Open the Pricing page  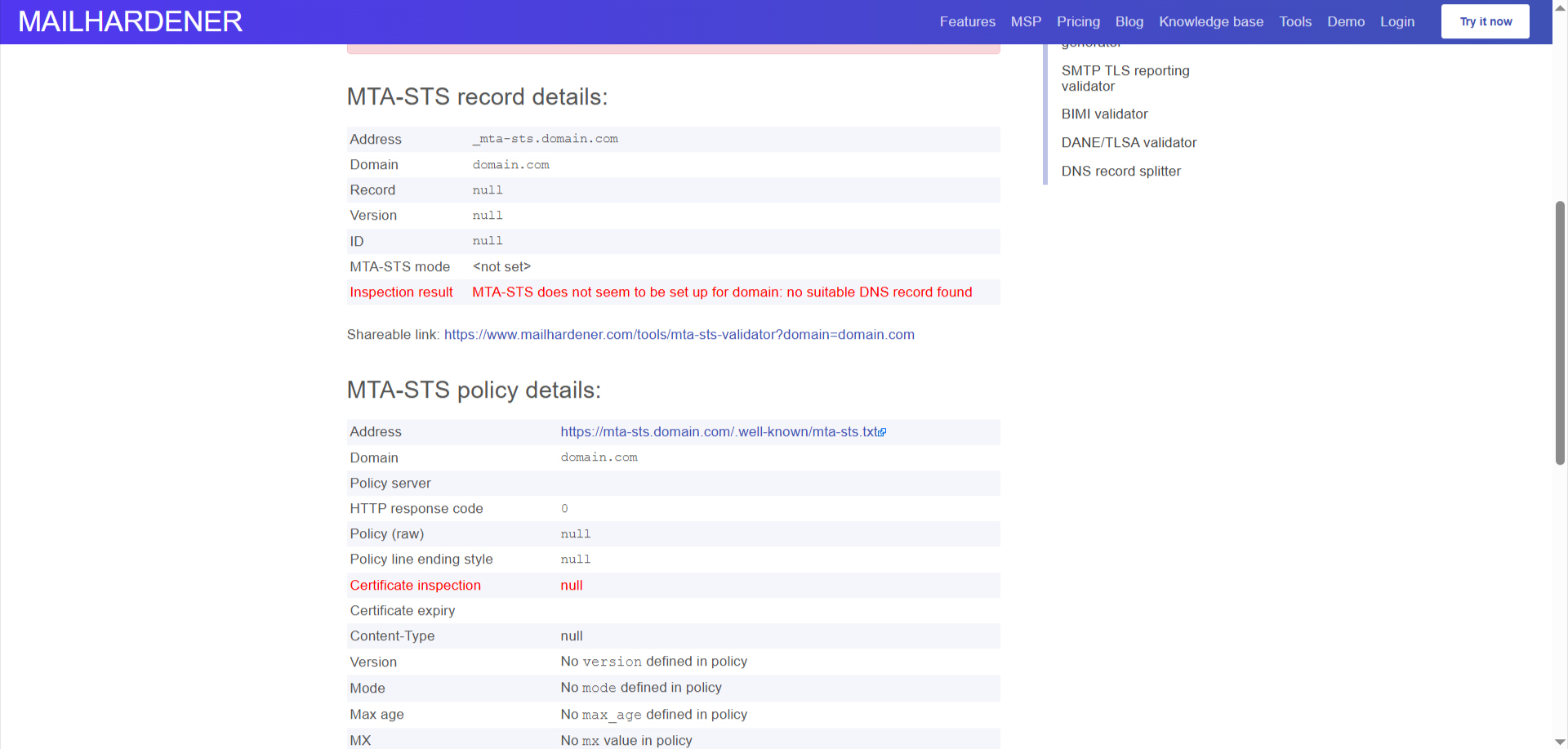tap(1078, 22)
